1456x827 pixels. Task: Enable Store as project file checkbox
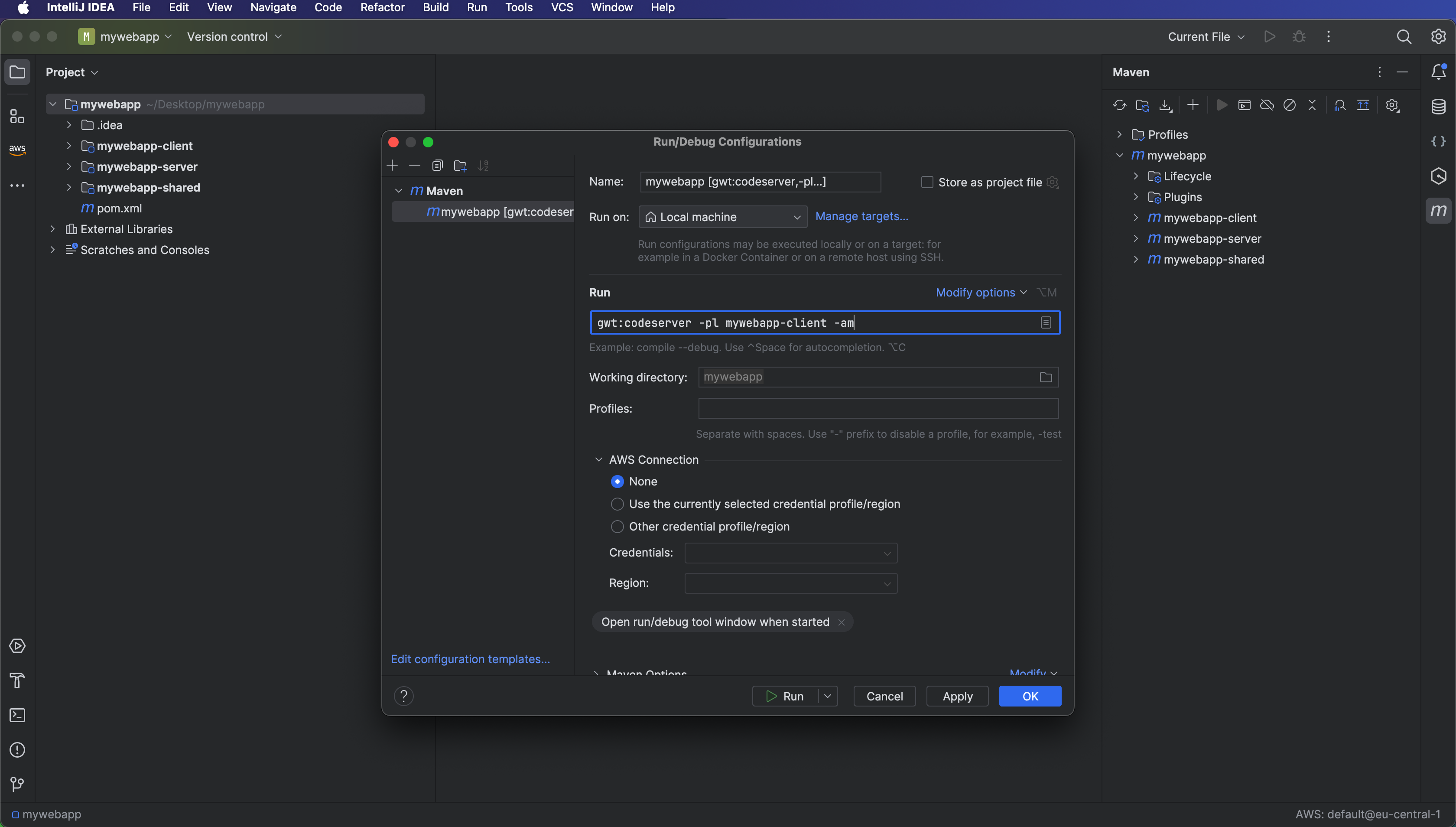click(927, 182)
